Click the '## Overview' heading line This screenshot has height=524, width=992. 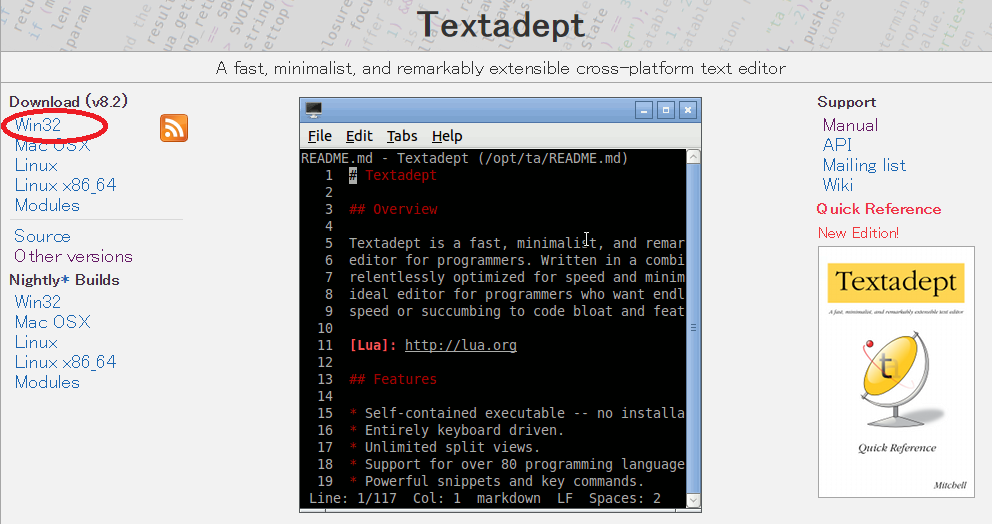click(x=393, y=209)
